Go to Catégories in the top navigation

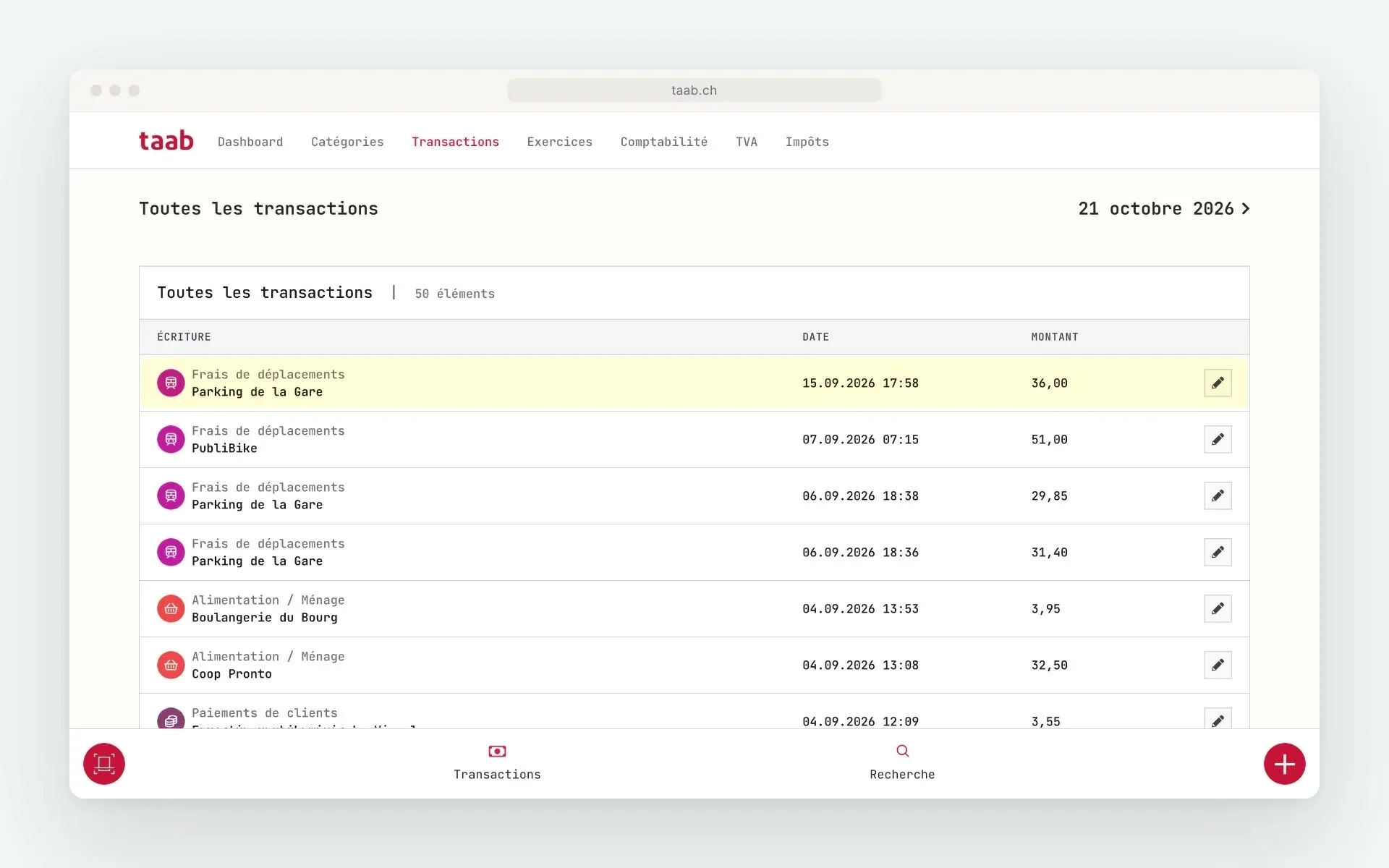(347, 142)
